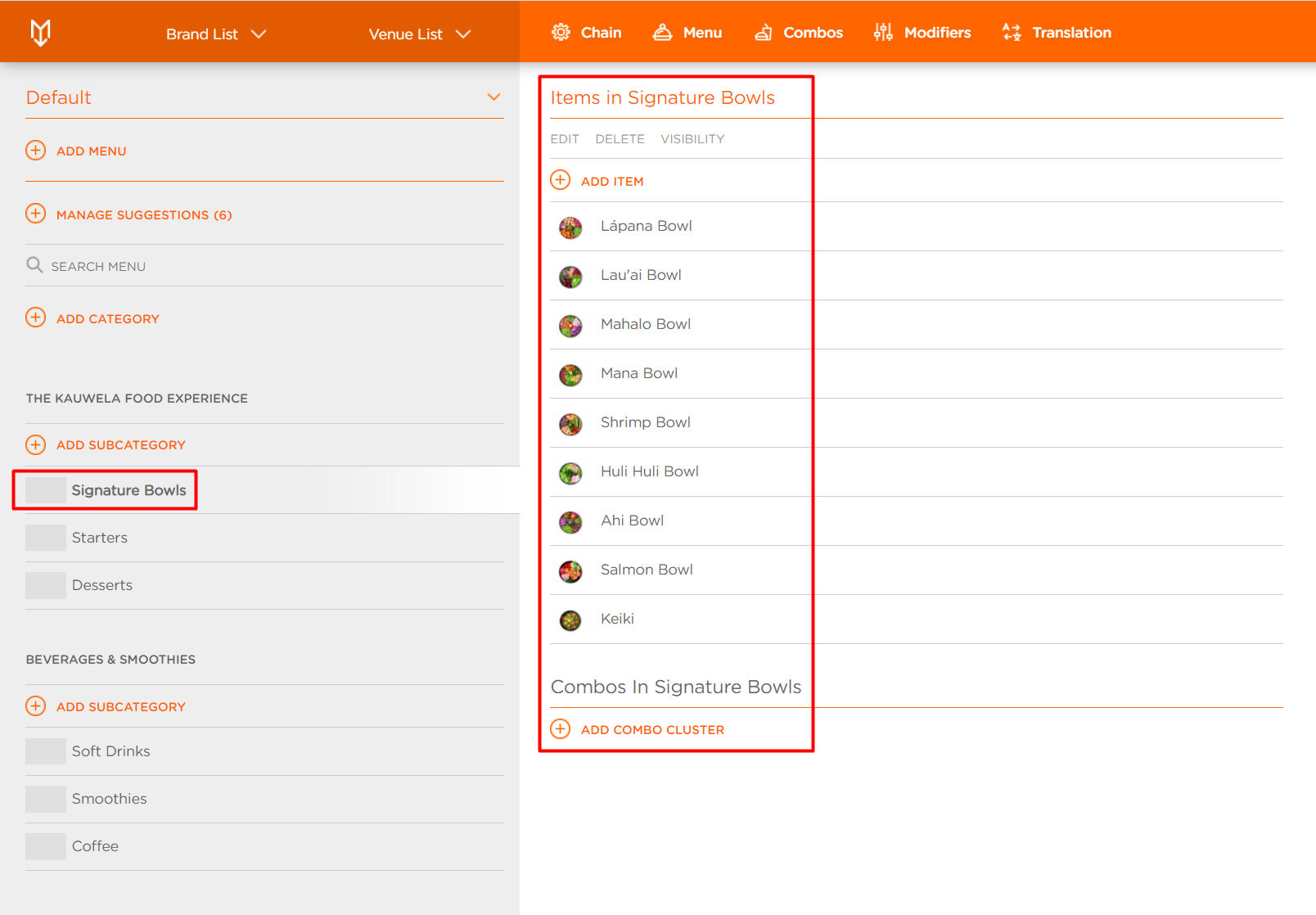Screen dimensions: 1316x915
Task: Select the Huli Huli Bowl item name
Action: coord(650,471)
